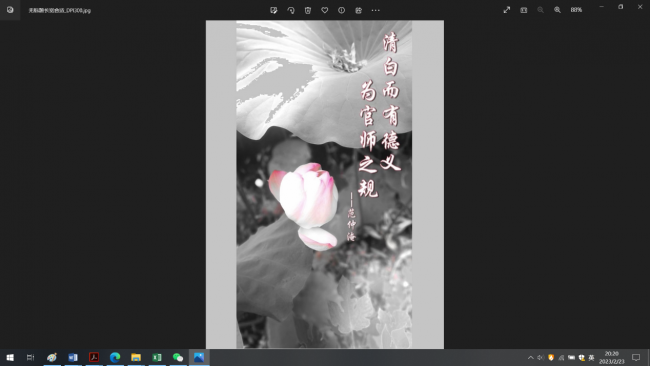This screenshot has height=366, width=650.
Task: Click the 88% zoom level
Action: point(576,10)
